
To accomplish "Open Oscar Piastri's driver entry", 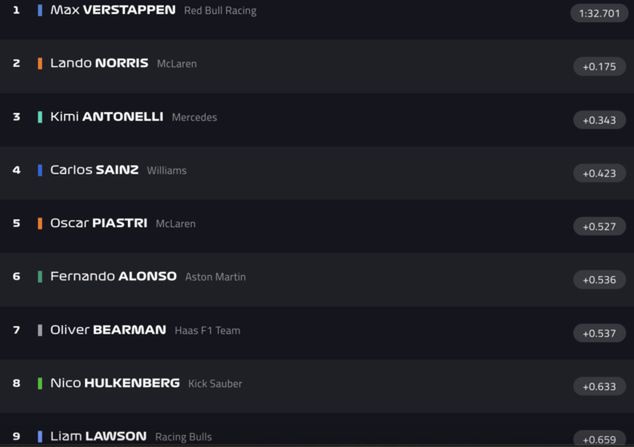I will 98,223.
